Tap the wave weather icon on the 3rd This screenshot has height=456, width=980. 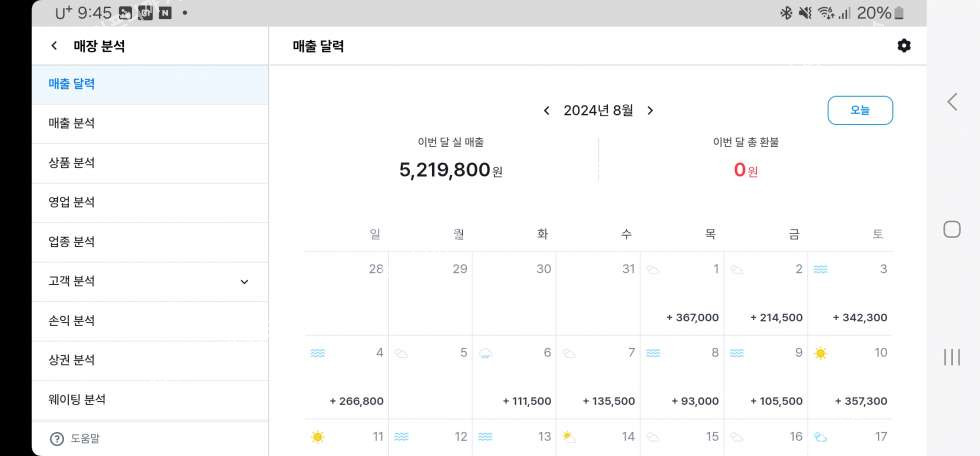(x=820, y=269)
